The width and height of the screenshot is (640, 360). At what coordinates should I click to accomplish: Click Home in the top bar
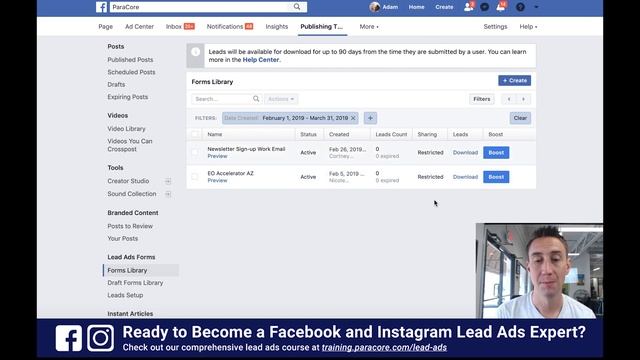416,7
